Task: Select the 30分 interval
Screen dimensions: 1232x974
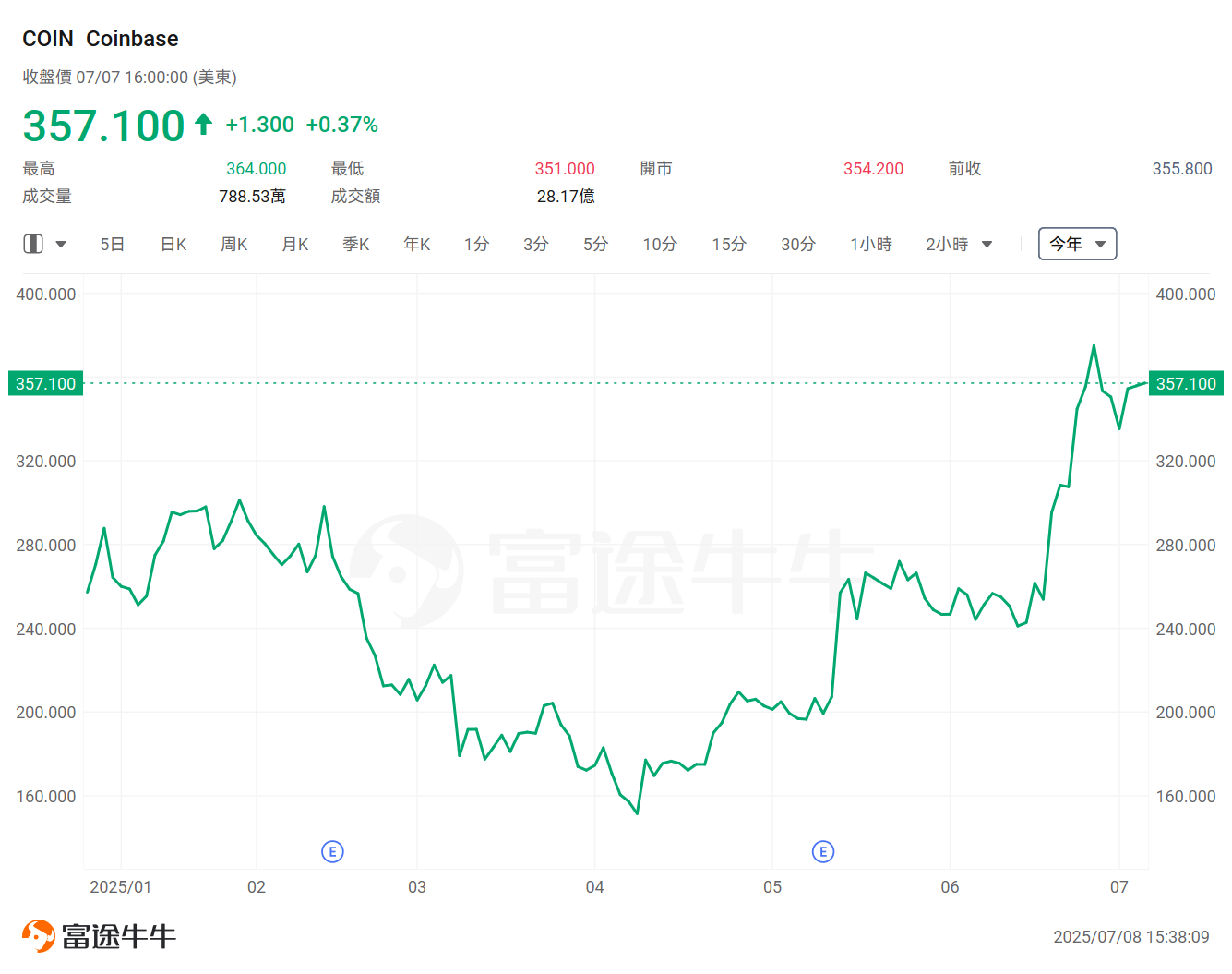Action: pyautogui.click(x=798, y=244)
